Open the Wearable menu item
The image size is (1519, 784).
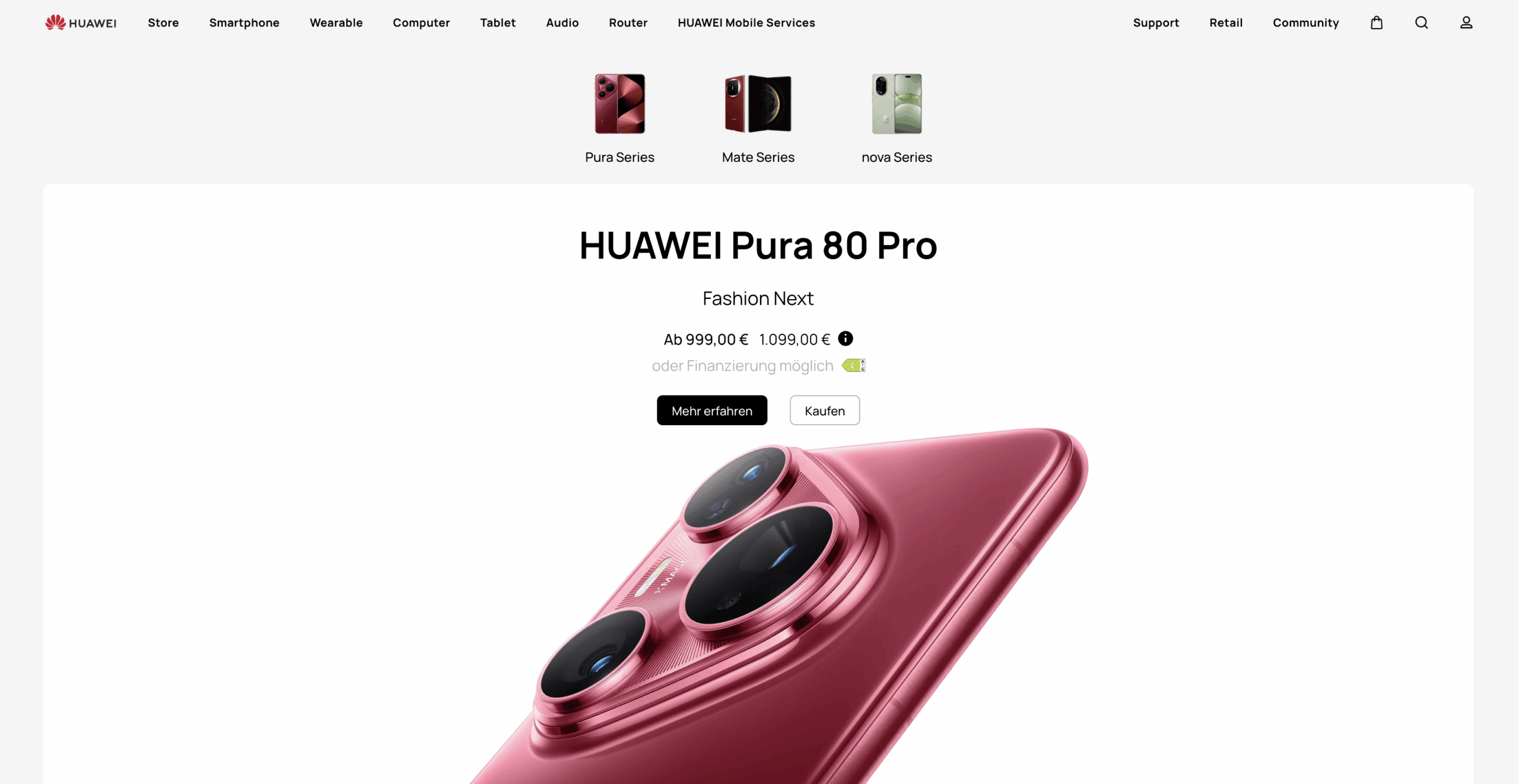[336, 23]
